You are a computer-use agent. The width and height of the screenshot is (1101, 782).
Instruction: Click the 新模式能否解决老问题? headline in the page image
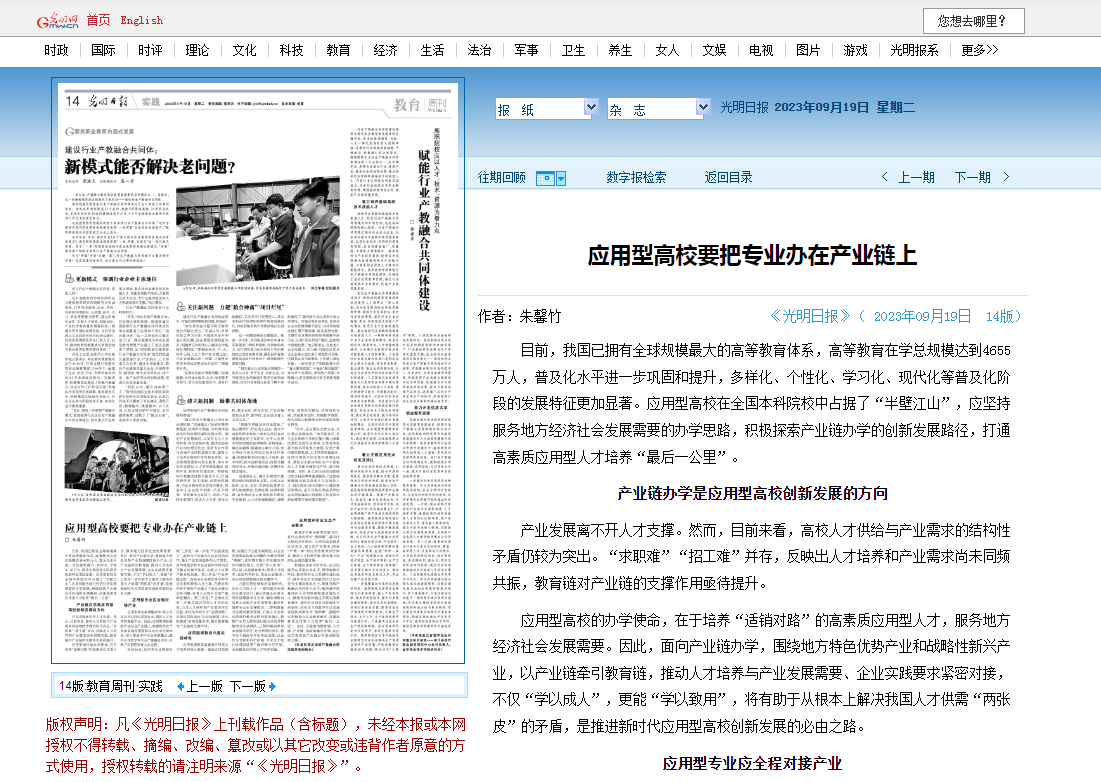(x=150, y=166)
